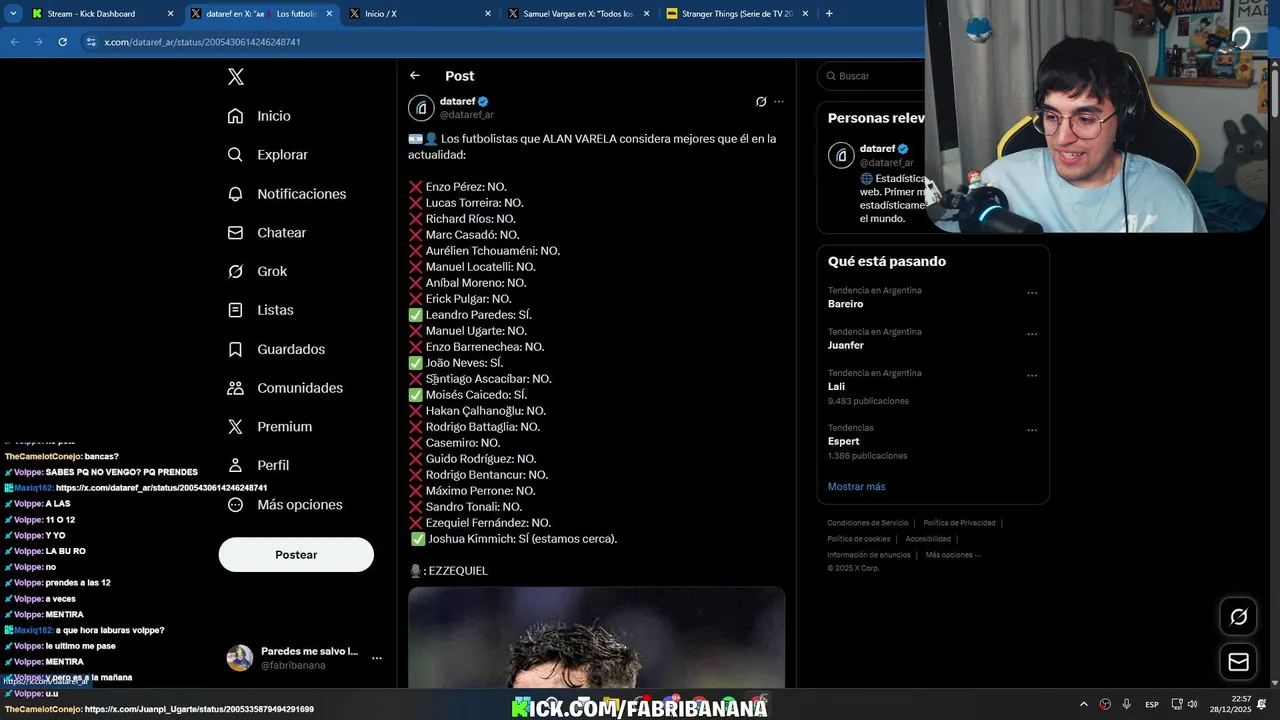Image resolution: width=1280 pixels, height=720 pixels.
Task: Click browser forward arrow
Action: [38, 42]
